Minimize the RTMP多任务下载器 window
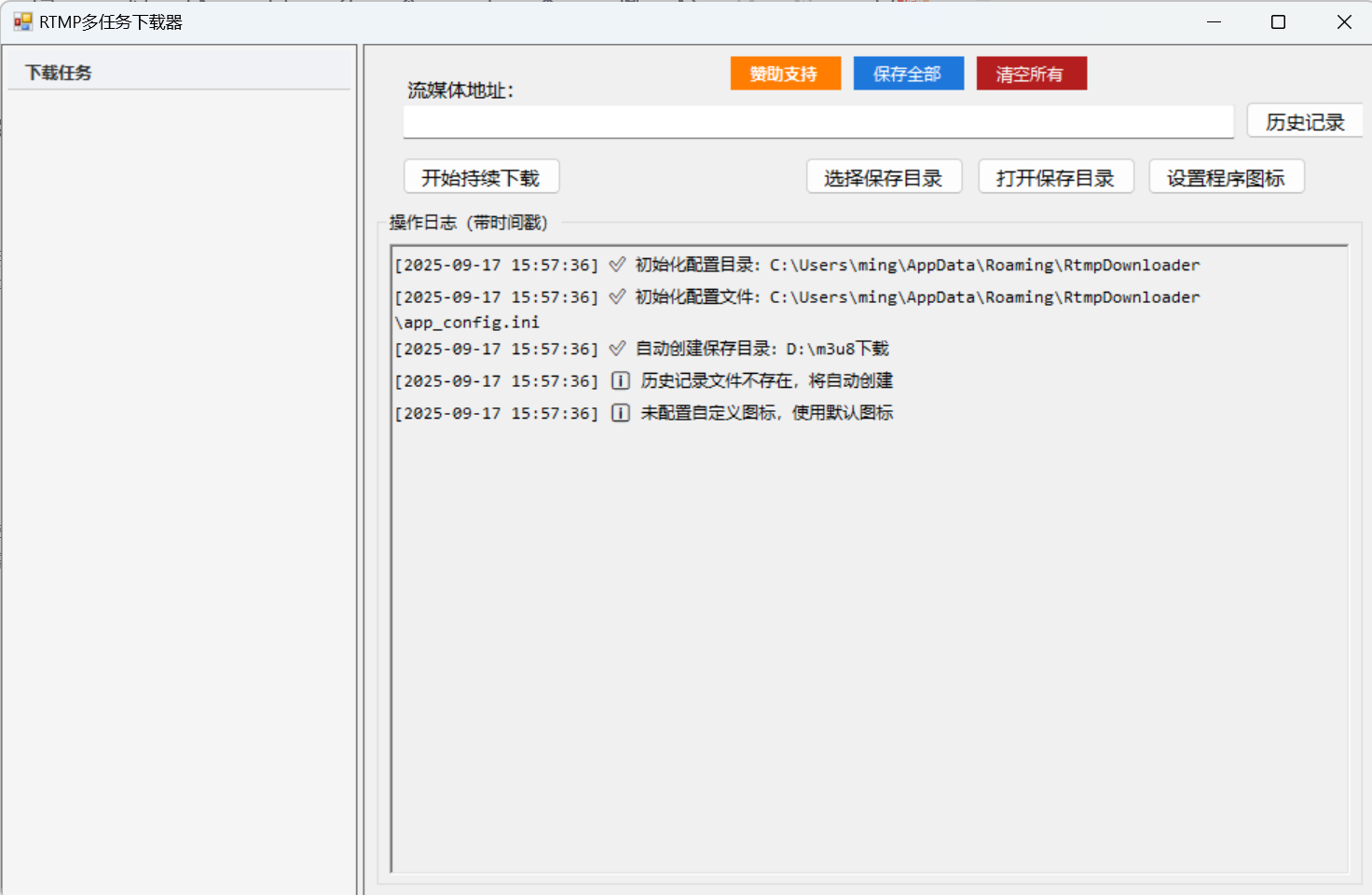This screenshot has width=1372, height=895. point(1214,21)
